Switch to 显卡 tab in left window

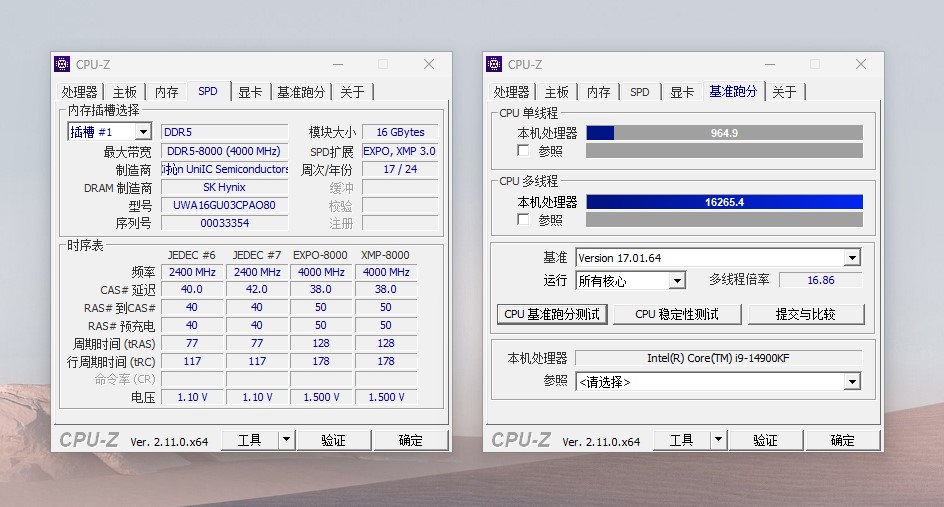pos(250,92)
